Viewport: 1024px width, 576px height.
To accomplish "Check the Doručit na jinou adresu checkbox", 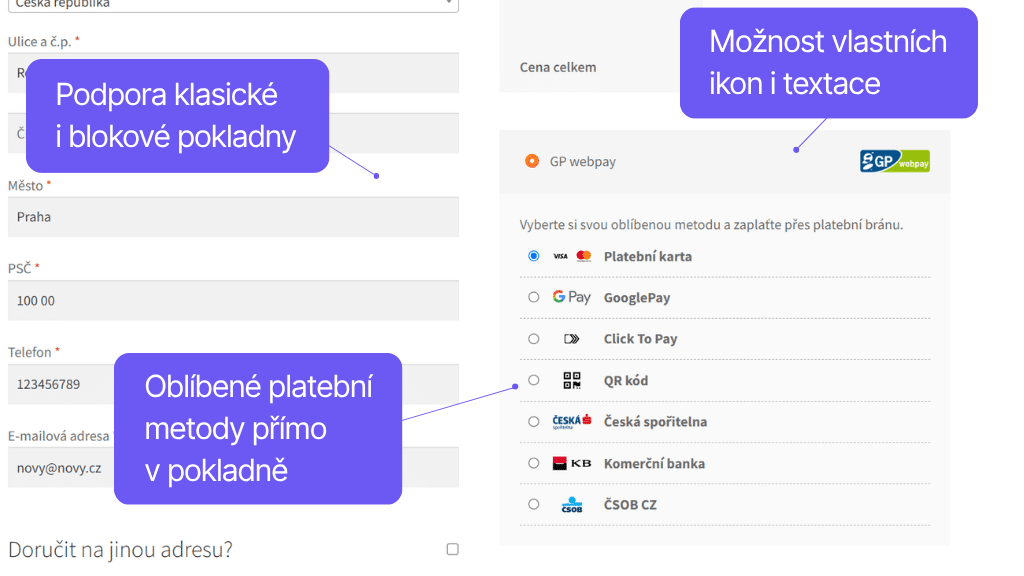I will click(452, 548).
